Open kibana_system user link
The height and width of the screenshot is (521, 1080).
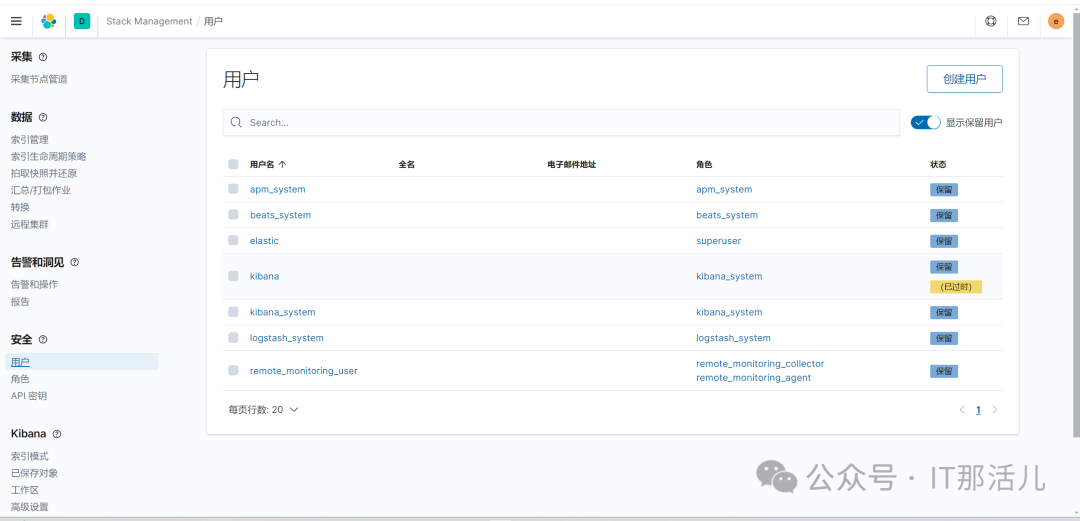pyautogui.click(x=282, y=311)
